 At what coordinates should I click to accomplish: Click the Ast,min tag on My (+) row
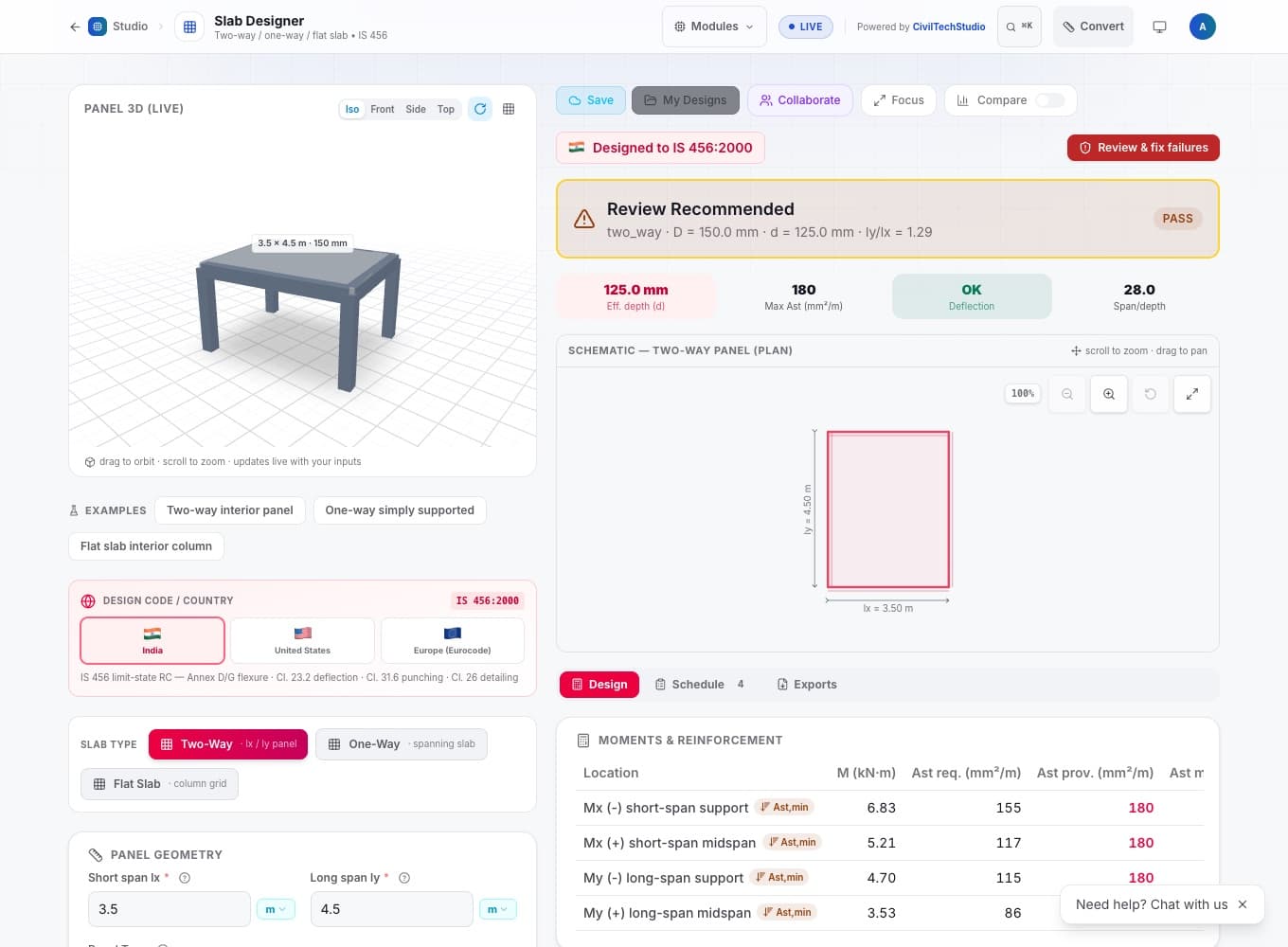(x=787, y=912)
